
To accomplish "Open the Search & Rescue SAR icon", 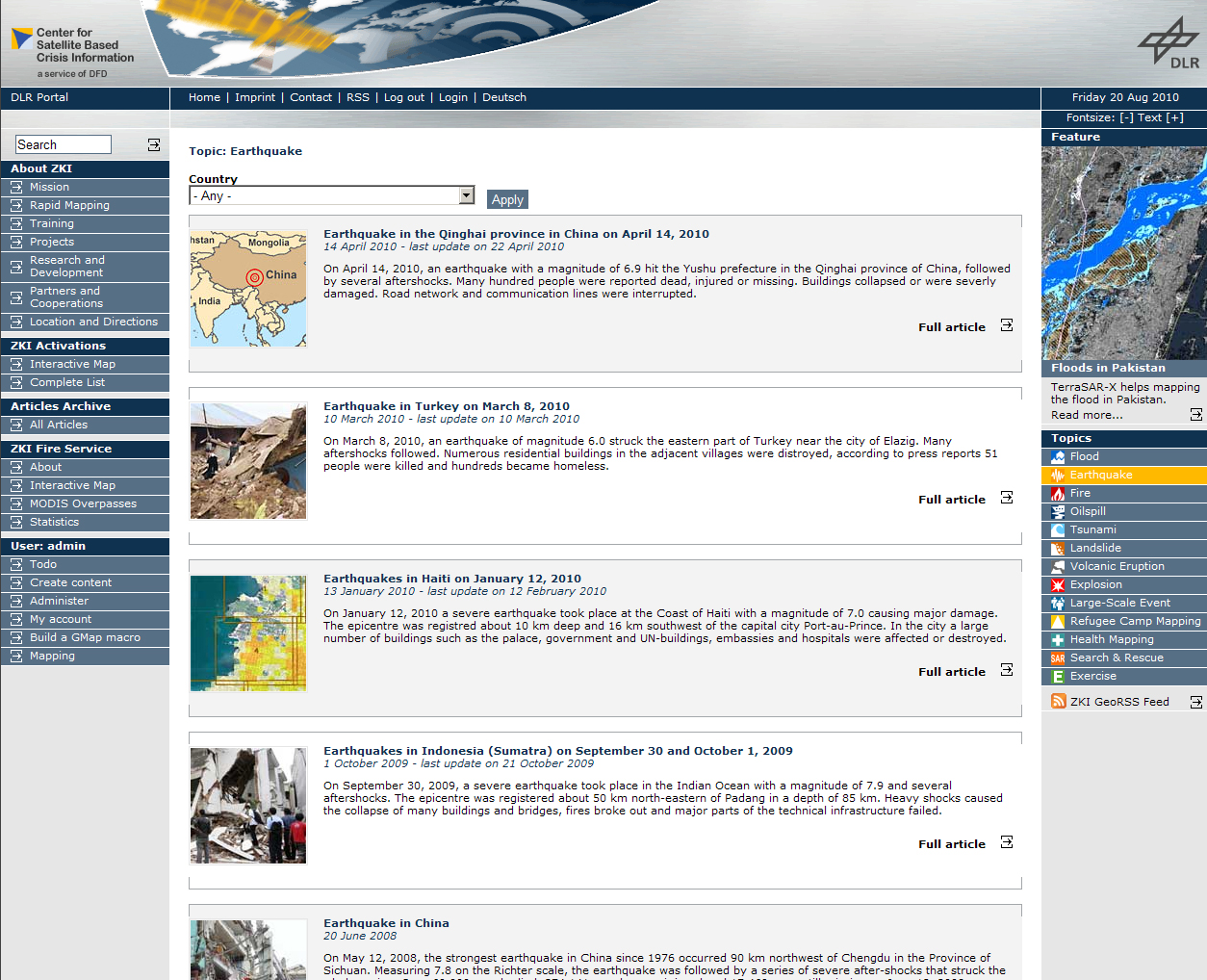I will click(1058, 658).
